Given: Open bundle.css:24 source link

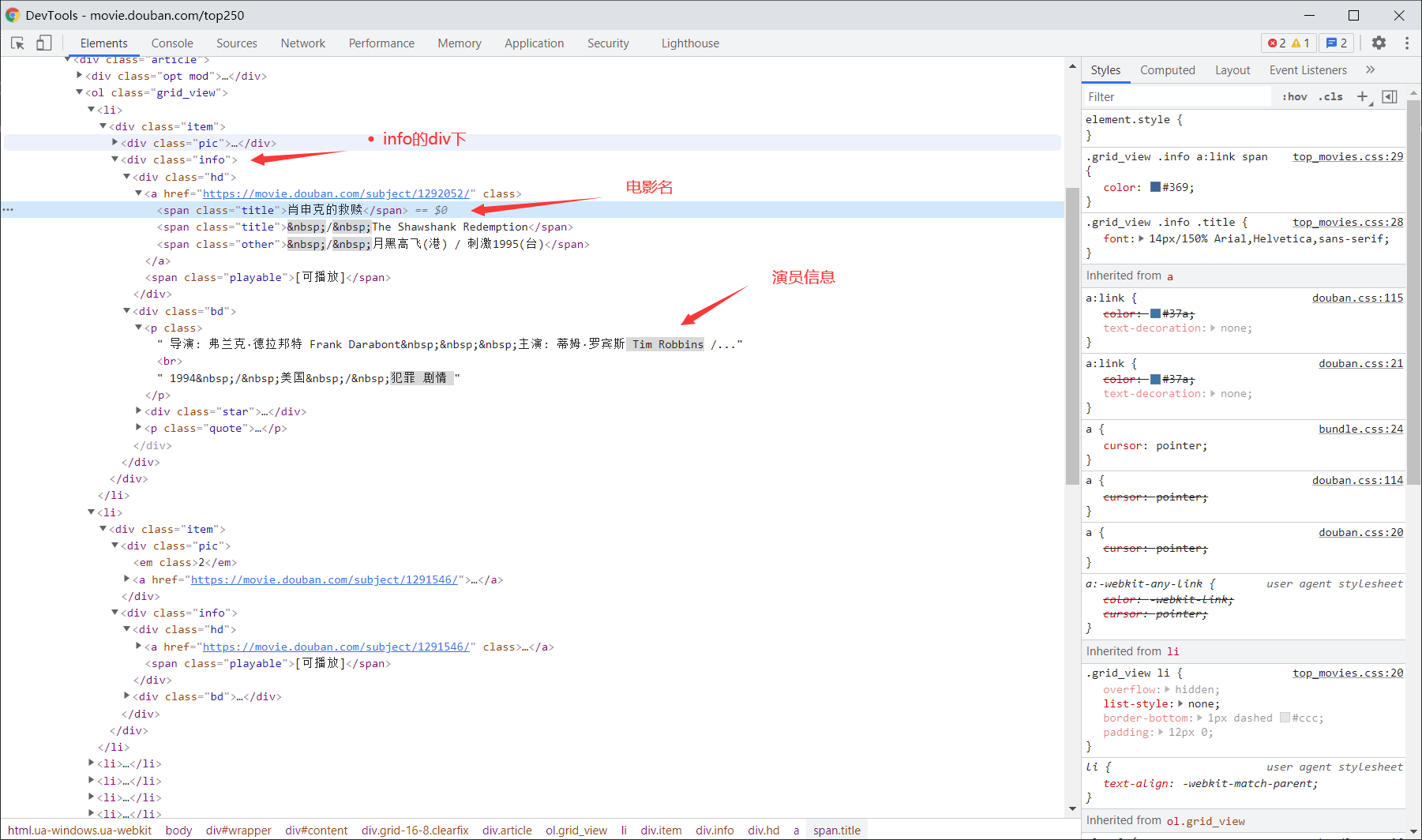Looking at the screenshot, I should tap(1360, 429).
